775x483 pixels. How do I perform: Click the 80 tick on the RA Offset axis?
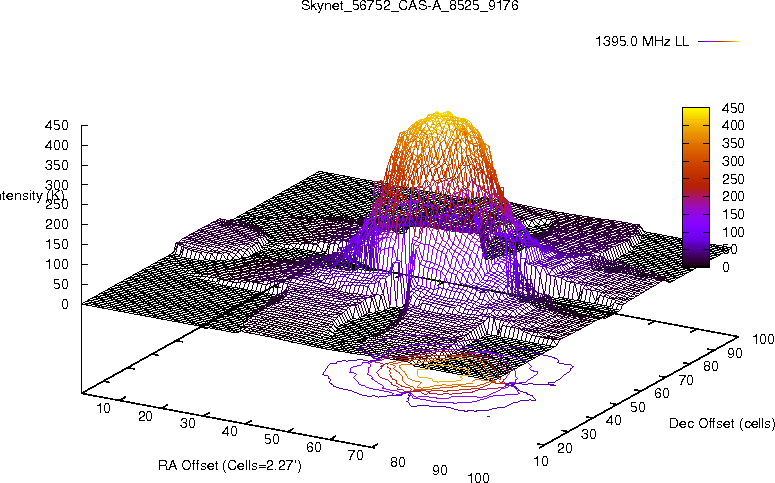coord(398,462)
